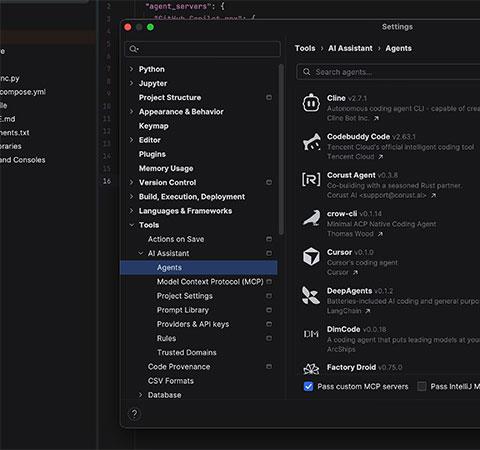
Task: Select the crow-cli agent entry
Action: click(388, 223)
